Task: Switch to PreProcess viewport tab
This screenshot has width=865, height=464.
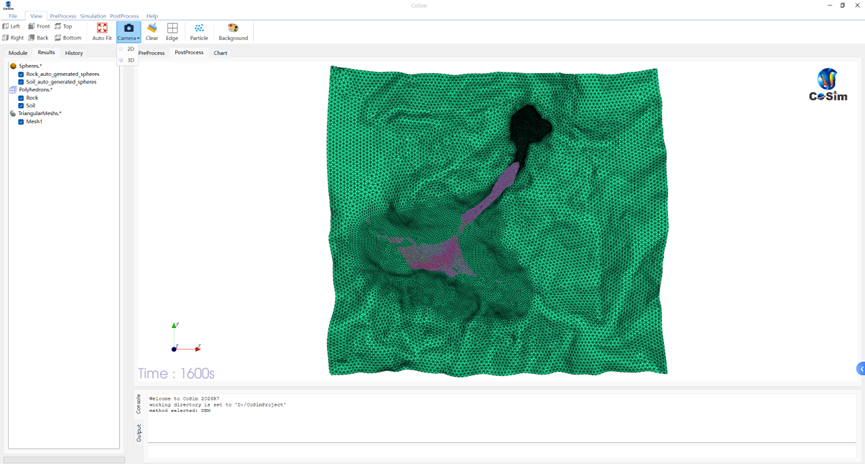Action: tap(152, 53)
